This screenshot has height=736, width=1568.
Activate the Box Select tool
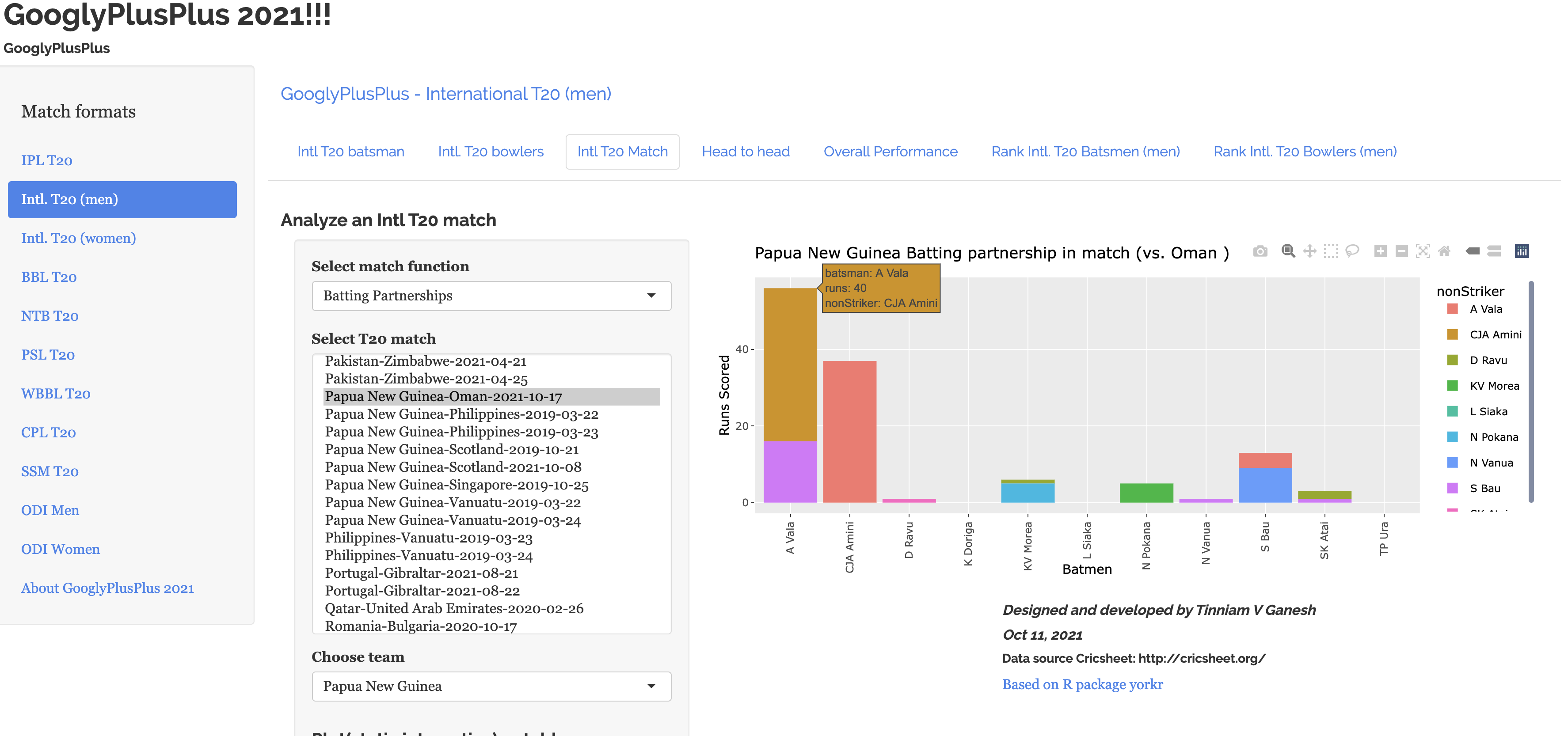pyautogui.click(x=1331, y=251)
